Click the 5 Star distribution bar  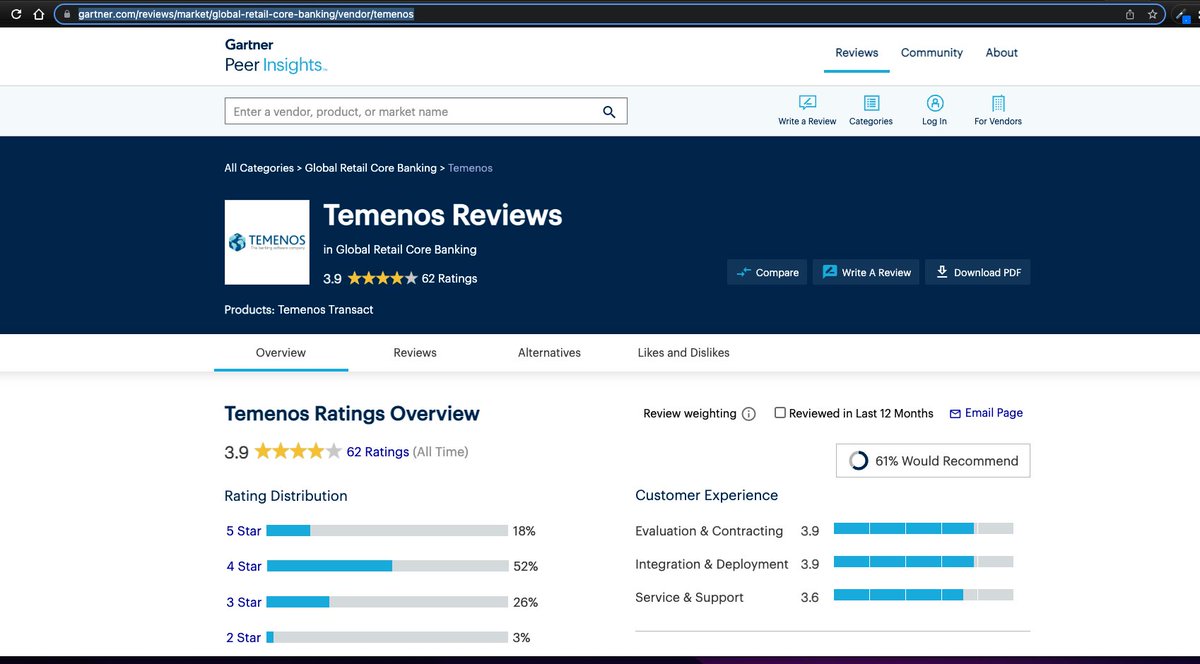pyautogui.click(x=388, y=530)
